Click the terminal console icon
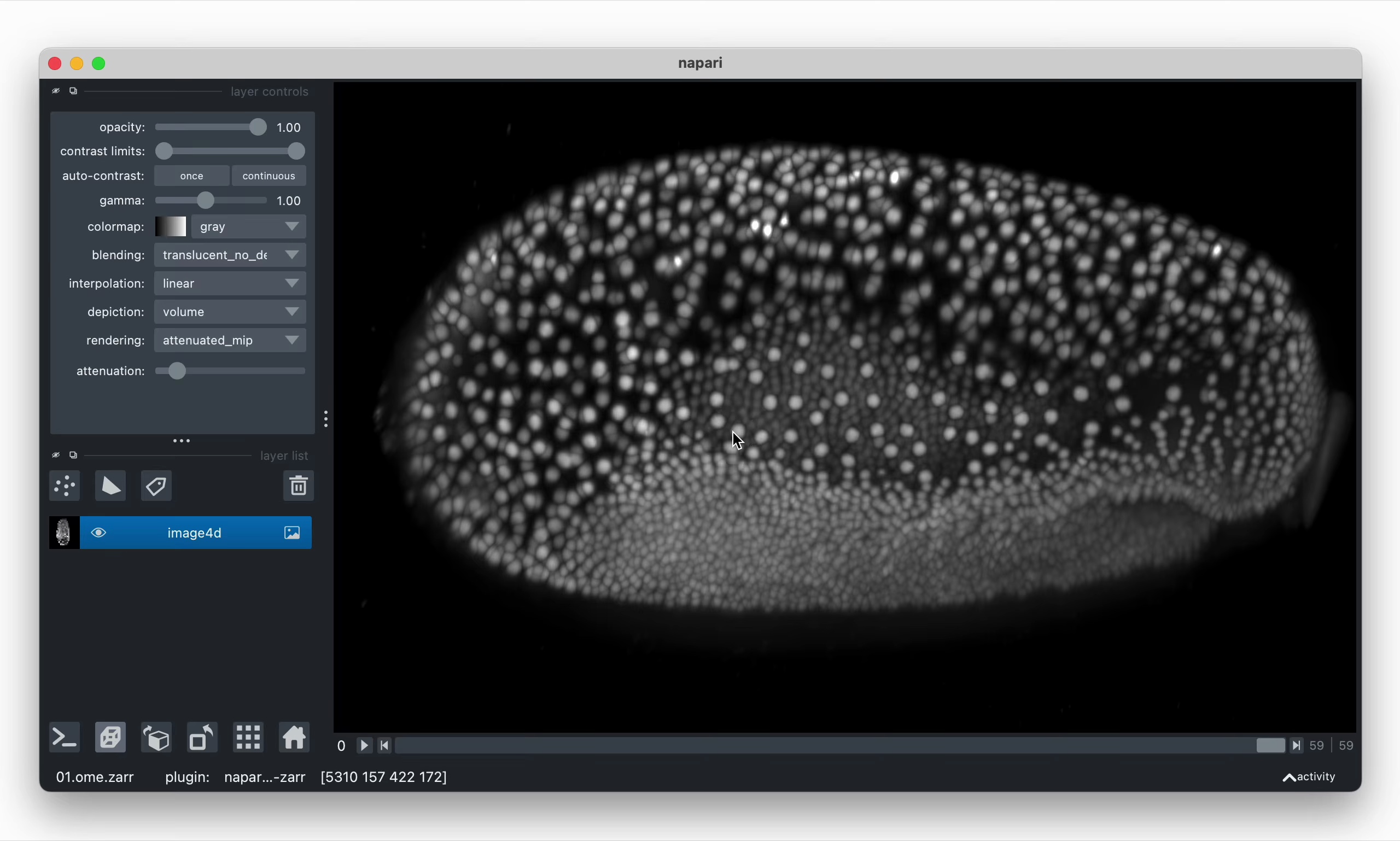The height and width of the screenshot is (841, 1400). point(64,738)
